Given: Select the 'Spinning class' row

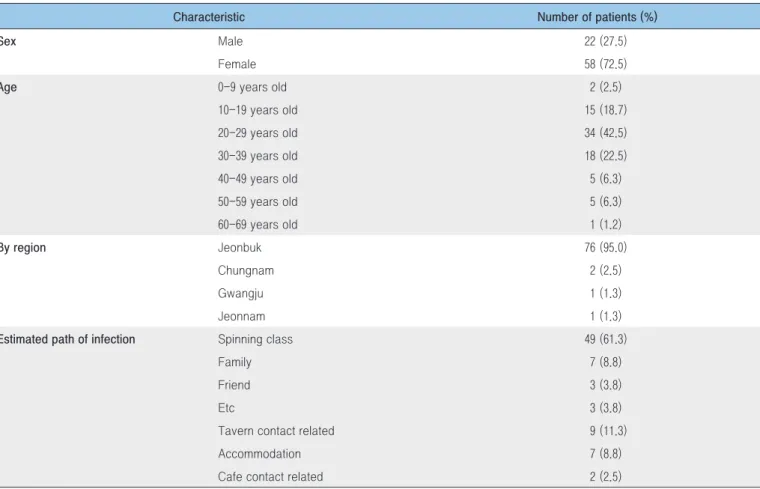Looking at the screenshot, I should click(x=255, y=339).
